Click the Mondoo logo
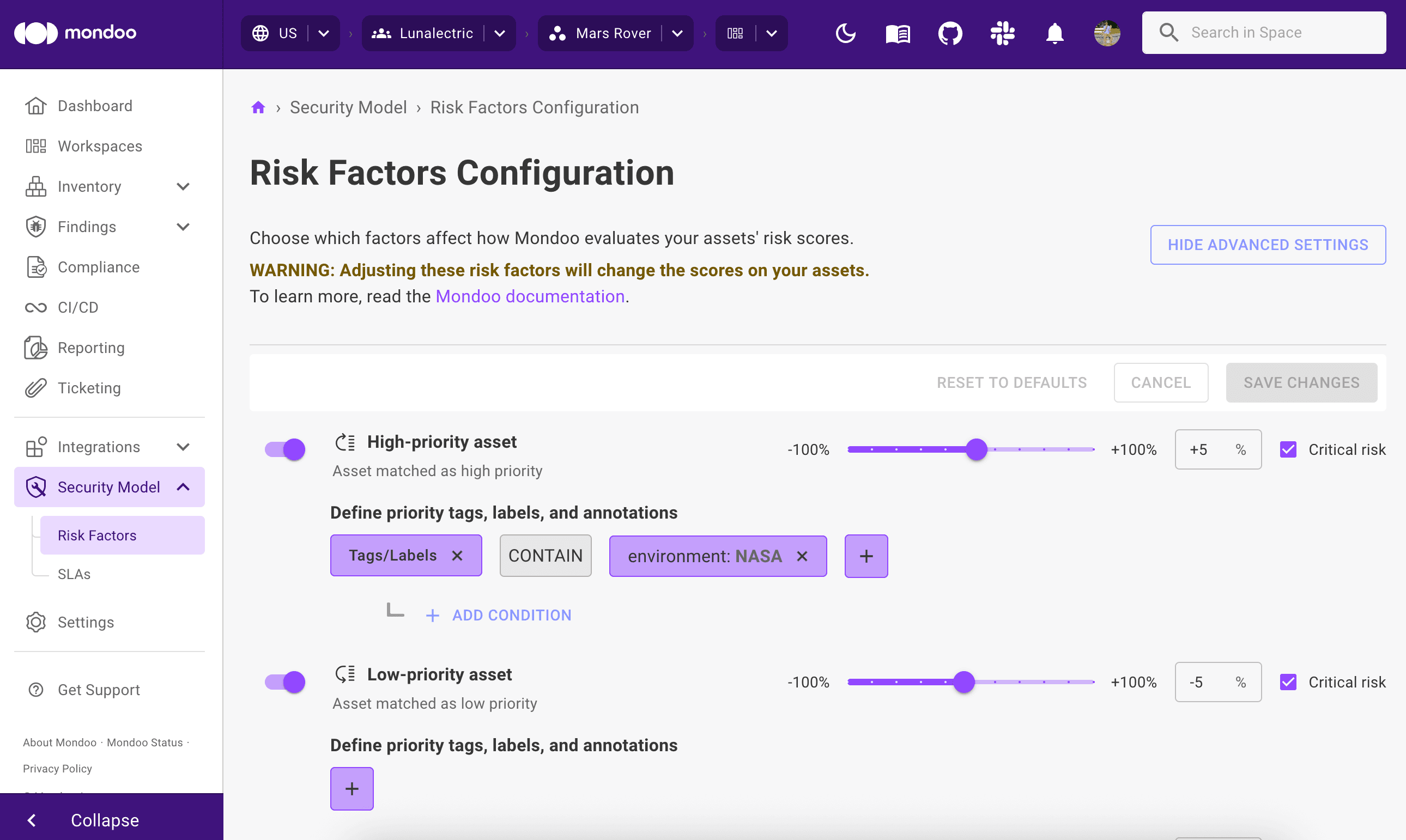This screenshot has height=840, width=1406. click(x=75, y=32)
